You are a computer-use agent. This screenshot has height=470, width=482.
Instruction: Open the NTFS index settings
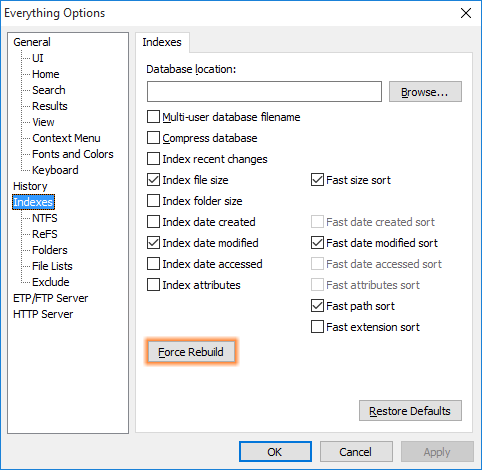coord(45,218)
